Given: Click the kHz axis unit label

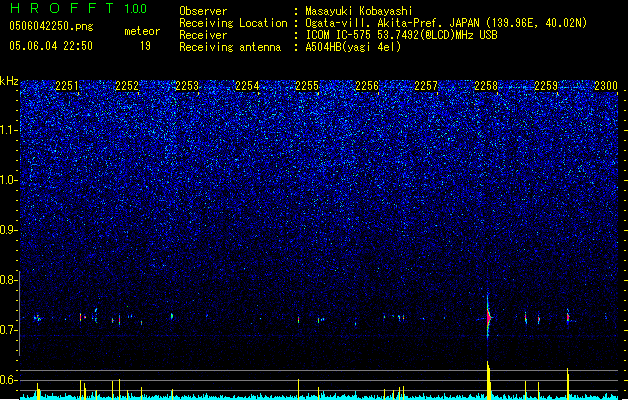Looking at the screenshot, I should tap(9, 81).
